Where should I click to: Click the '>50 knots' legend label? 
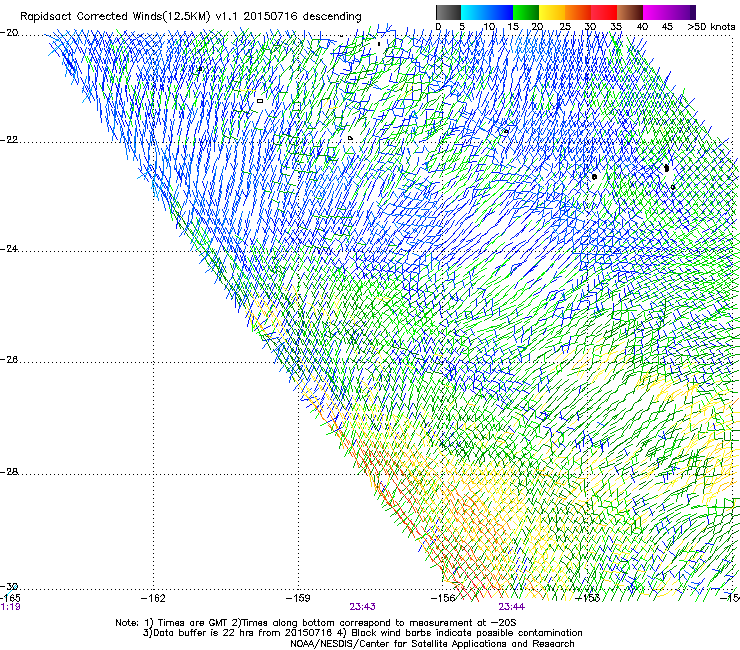point(711,26)
